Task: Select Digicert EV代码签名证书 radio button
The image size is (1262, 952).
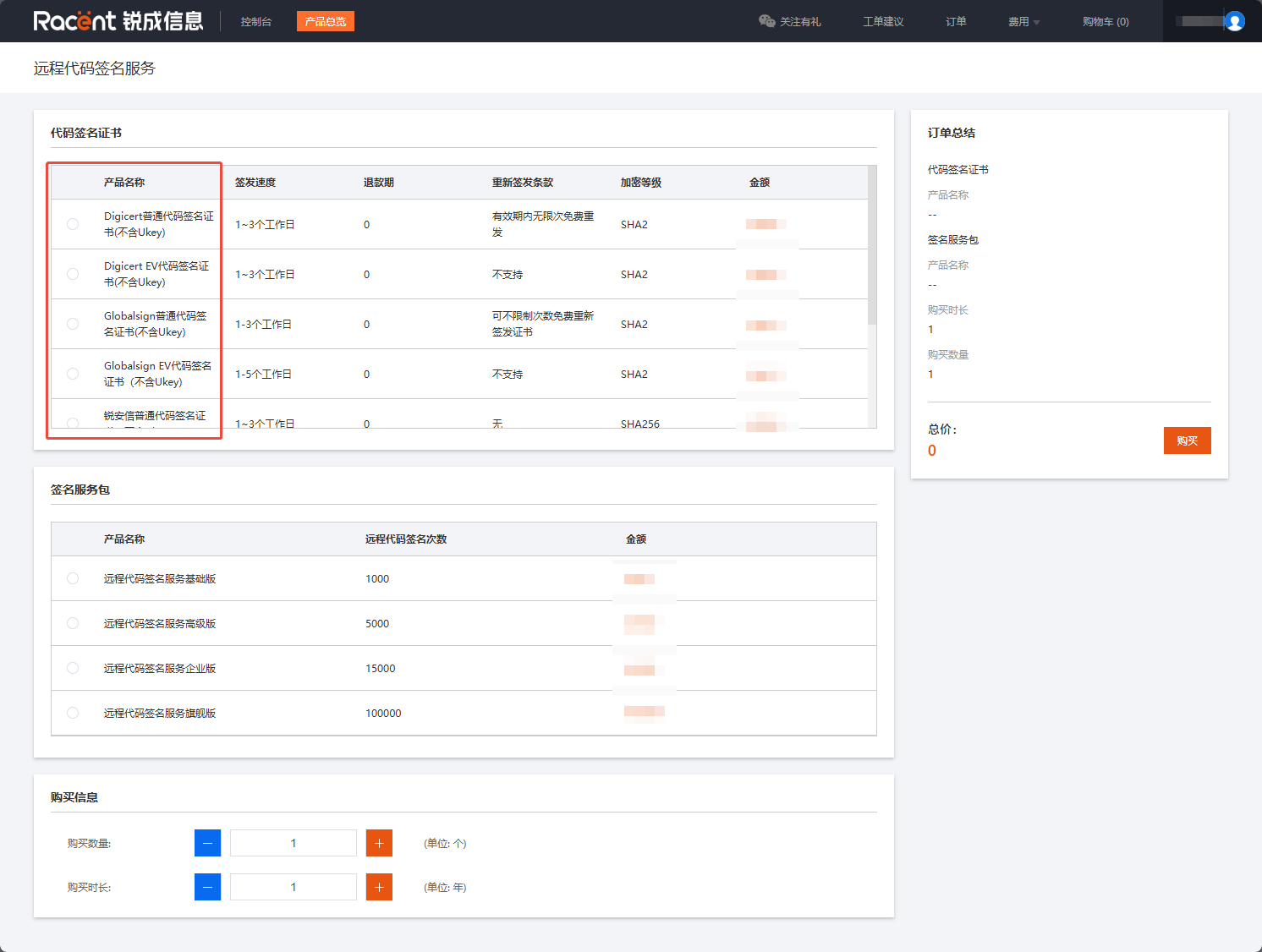Action: [x=73, y=274]
